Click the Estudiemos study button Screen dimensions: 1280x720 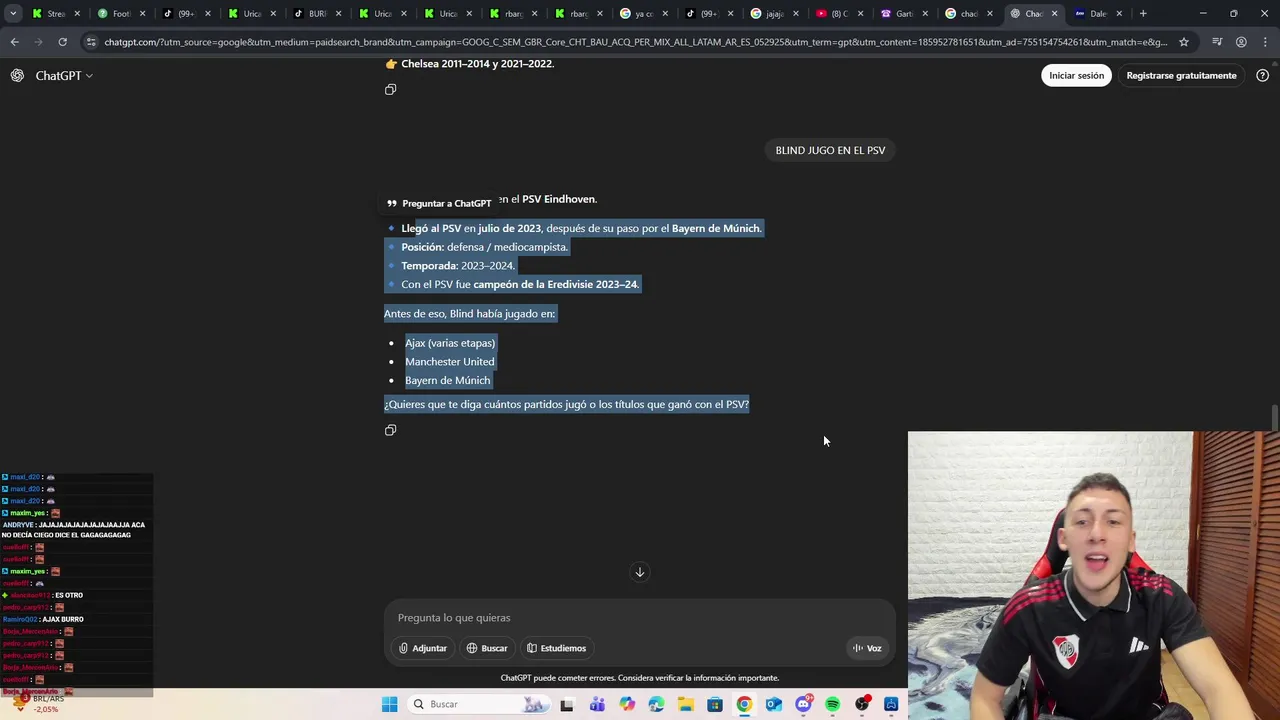pyautogui.click(x=556, y=648)
